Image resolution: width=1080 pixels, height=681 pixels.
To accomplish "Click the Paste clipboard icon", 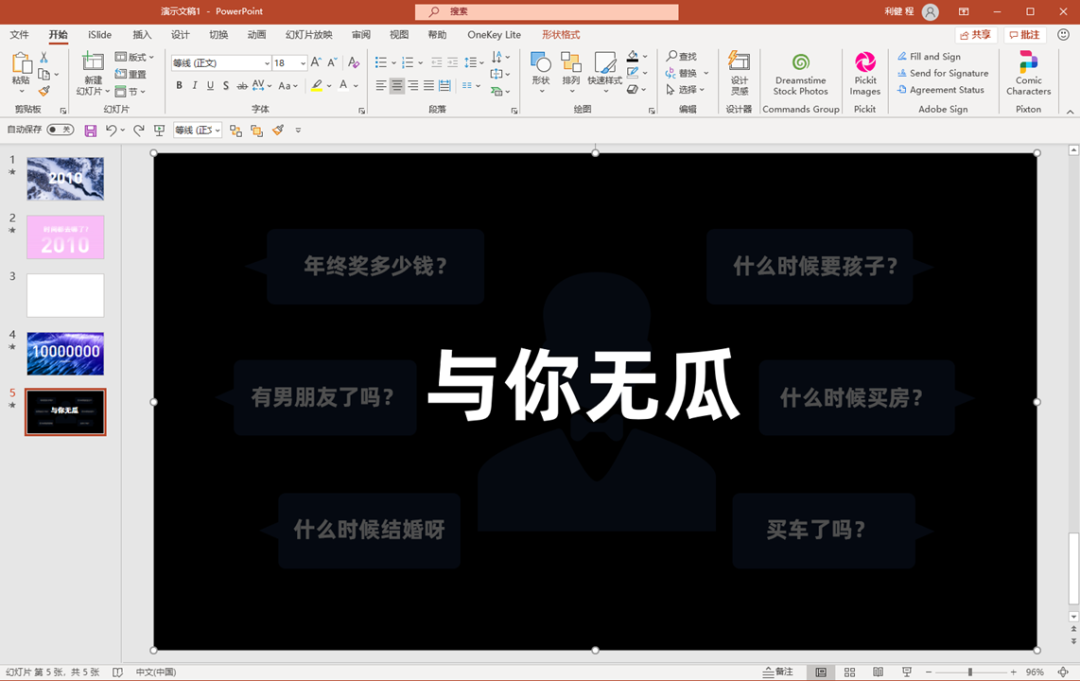I will pyautogui.click(x=21, y=63).
